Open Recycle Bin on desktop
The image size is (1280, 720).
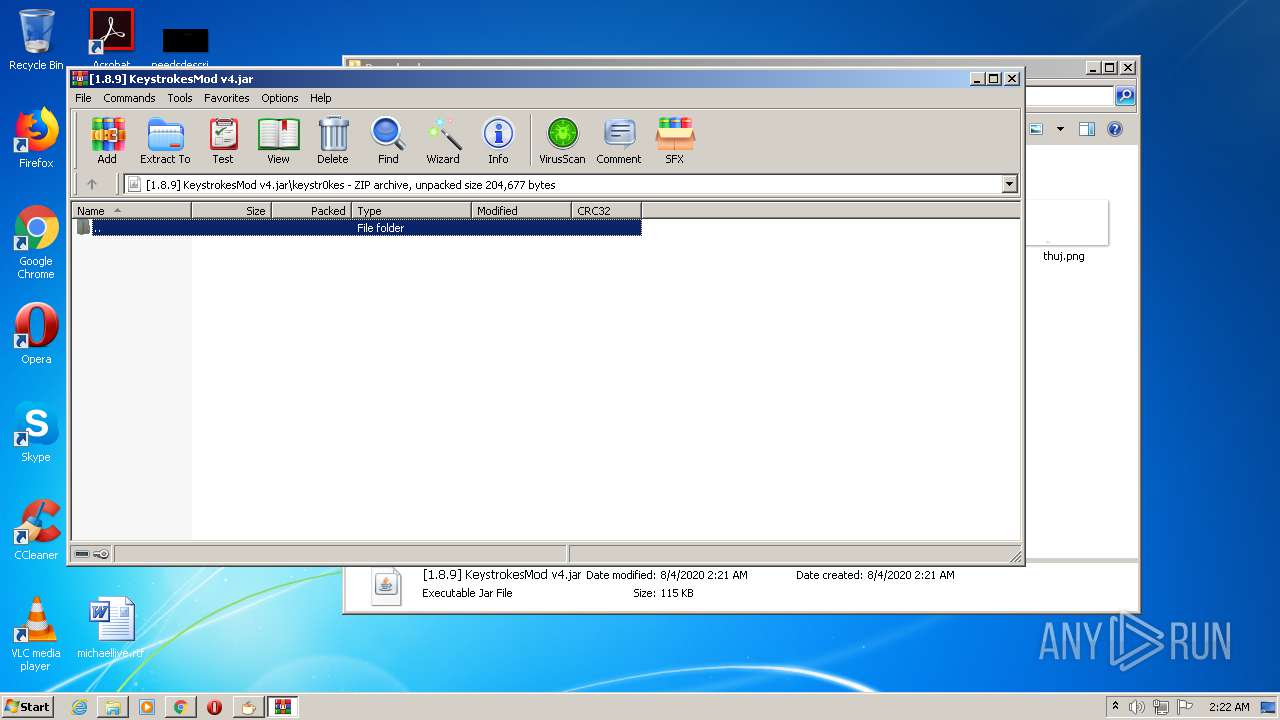[36, 40]
